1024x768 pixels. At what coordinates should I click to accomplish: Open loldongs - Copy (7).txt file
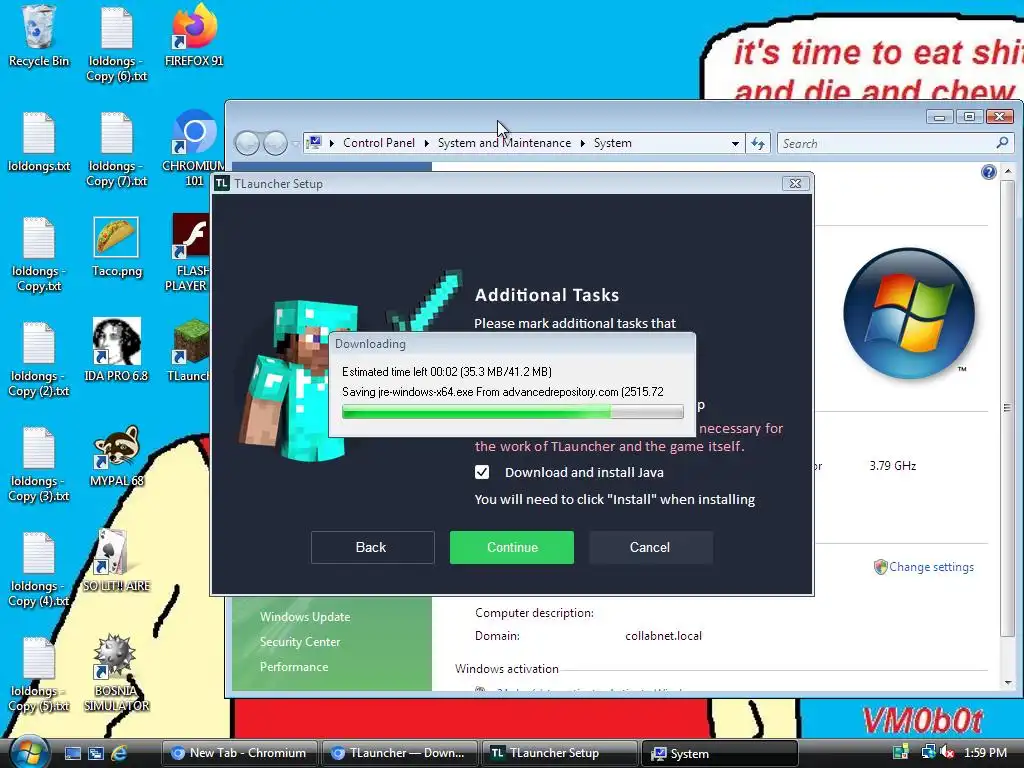pos(117,149)
